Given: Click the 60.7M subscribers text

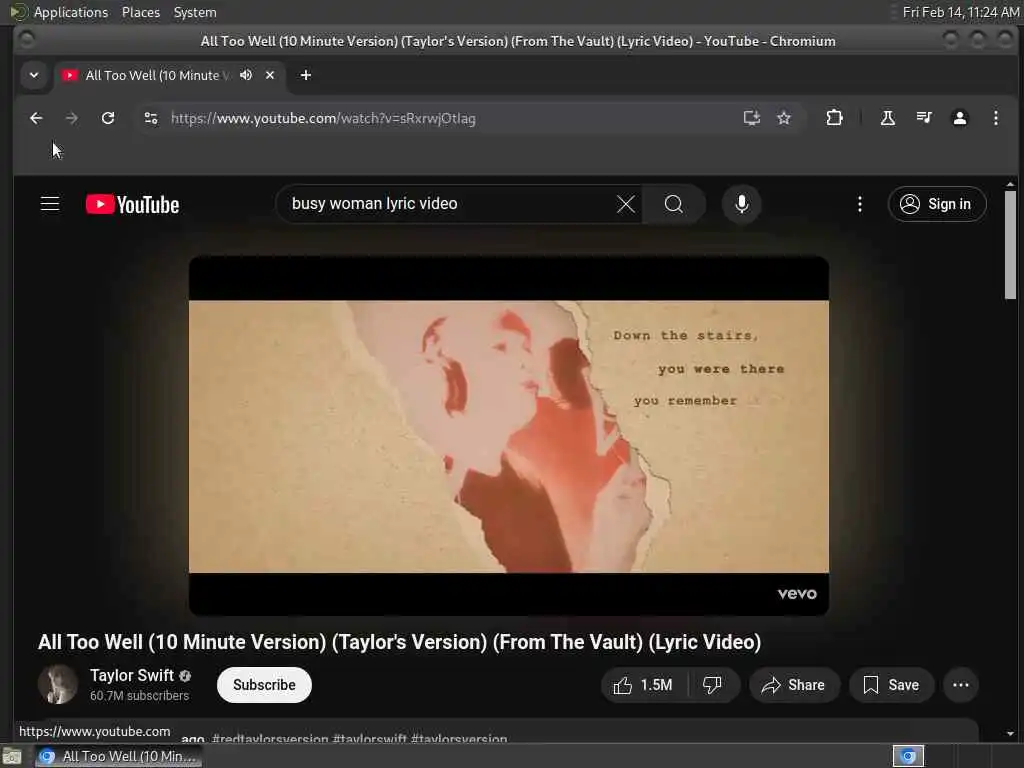Looking at the screenshot, I should tap(139, 696).
